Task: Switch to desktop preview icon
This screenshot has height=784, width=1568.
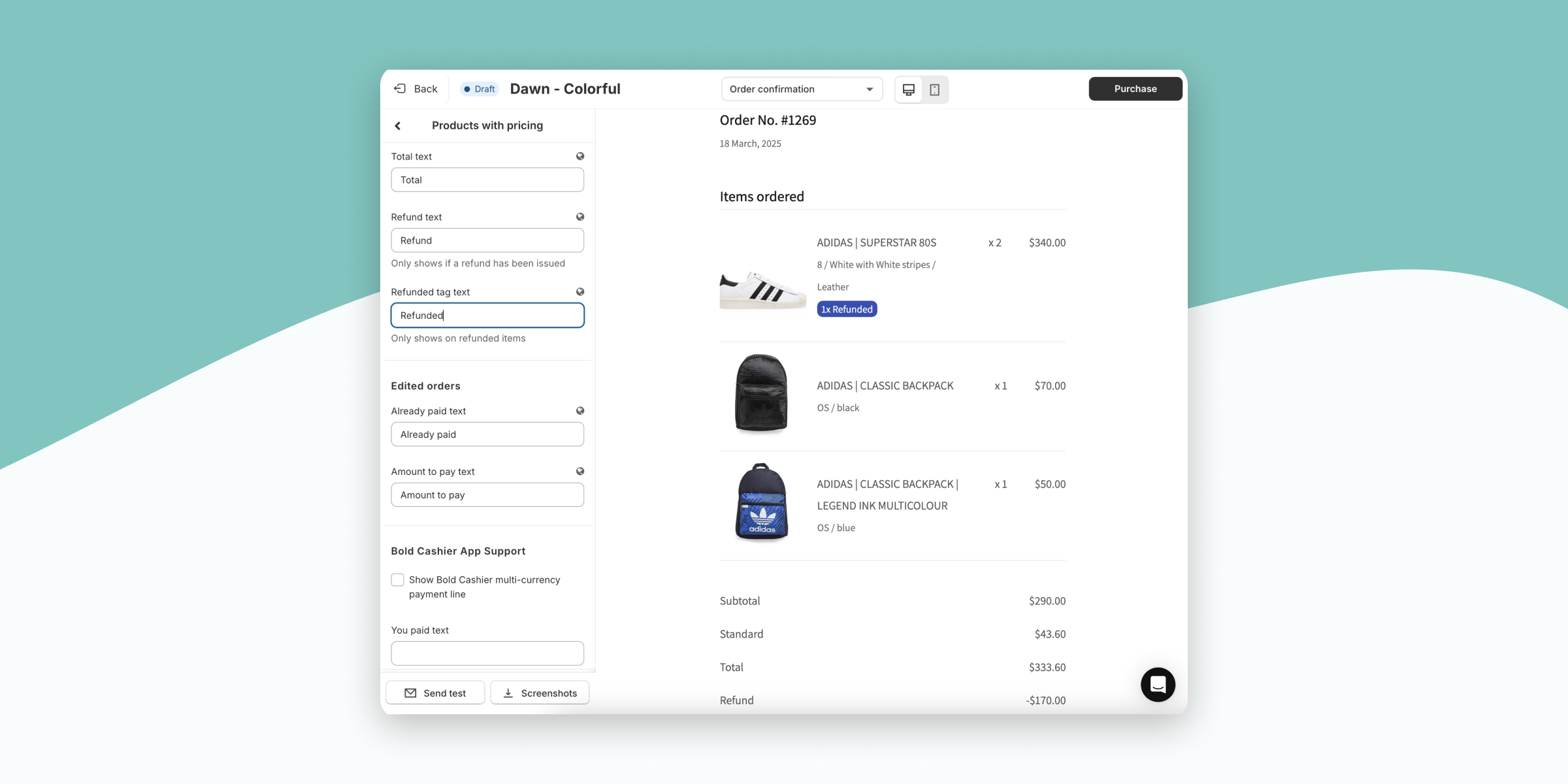Action: click(909, 89)
